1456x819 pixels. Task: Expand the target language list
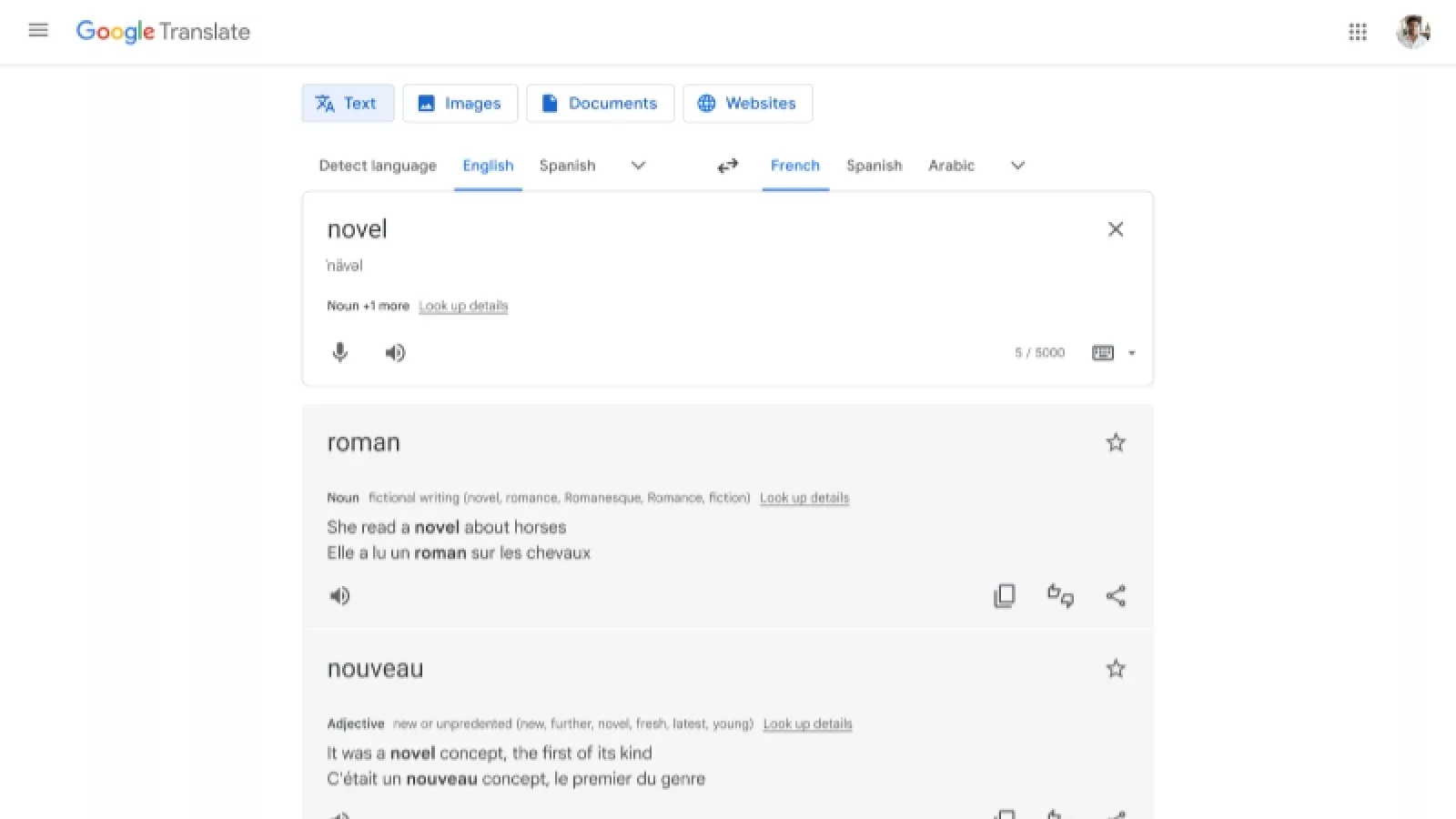click(x=1017, y=166)
